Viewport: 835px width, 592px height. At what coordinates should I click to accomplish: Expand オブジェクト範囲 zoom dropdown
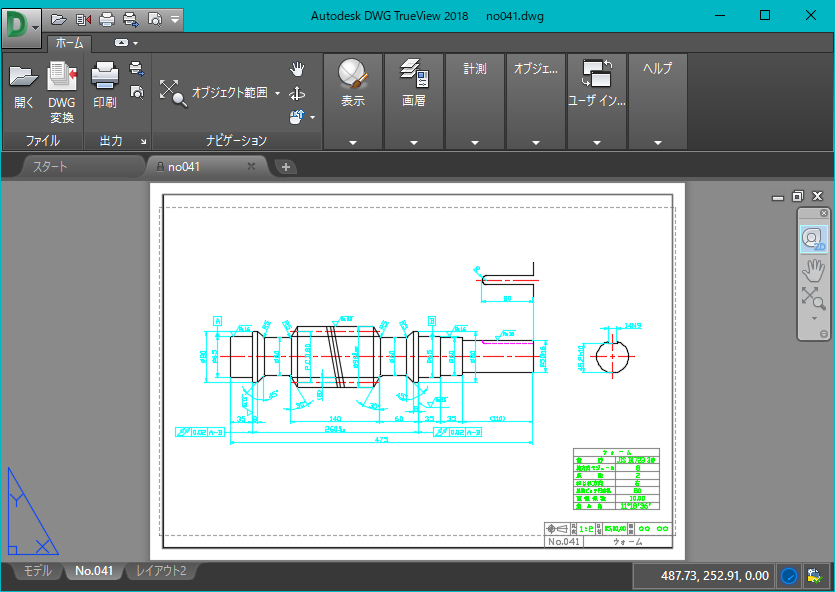coord(278,93)
